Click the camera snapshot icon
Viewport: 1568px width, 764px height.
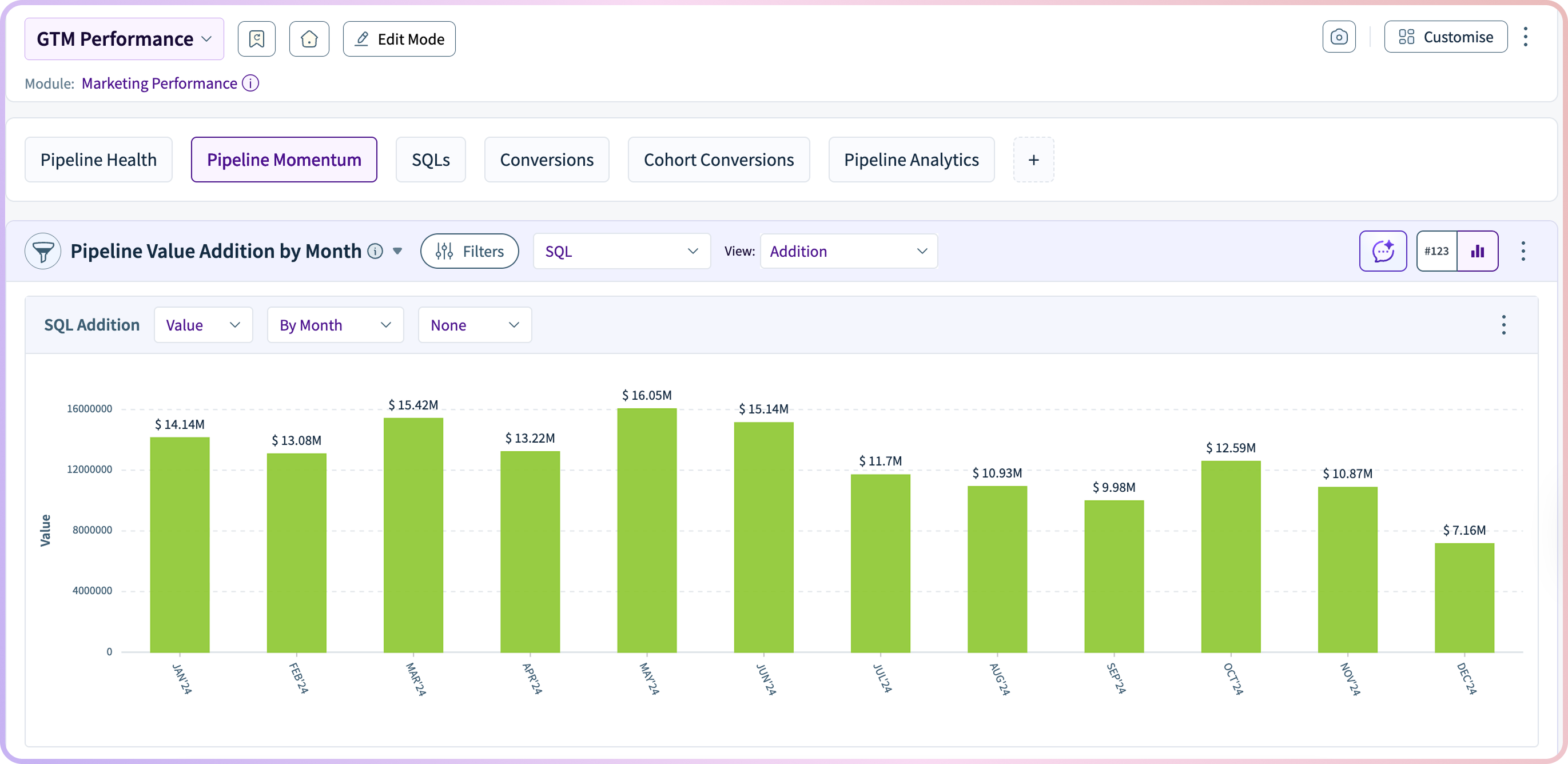point(1339,37)
